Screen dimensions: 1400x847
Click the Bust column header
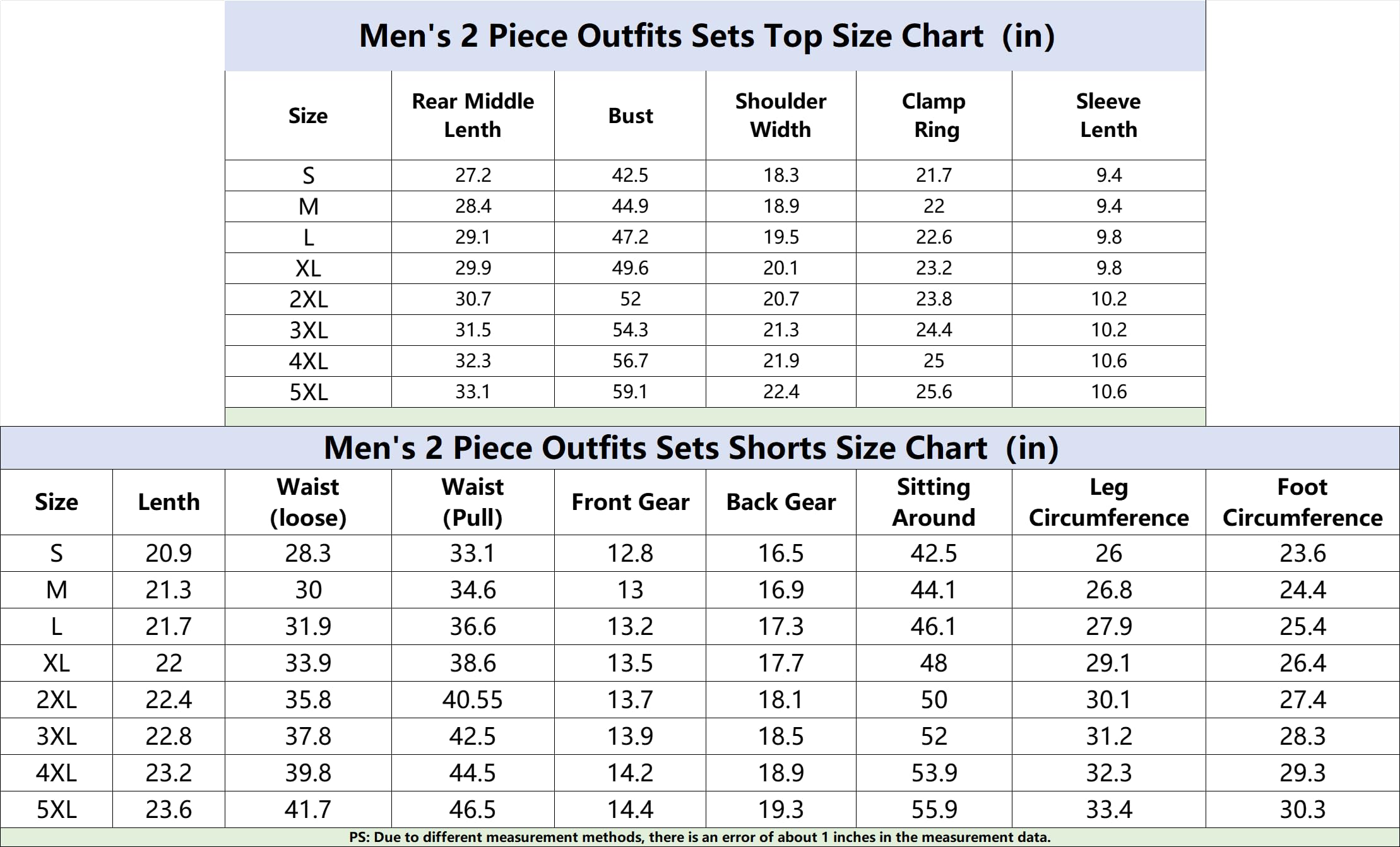pyautogui.click(x=630, y=115)
